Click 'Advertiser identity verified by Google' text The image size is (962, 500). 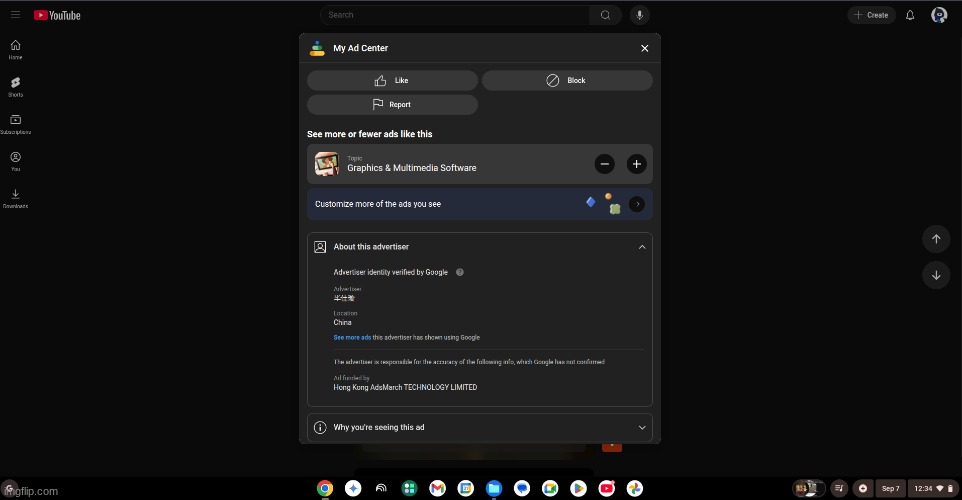[x=391, y=272]
